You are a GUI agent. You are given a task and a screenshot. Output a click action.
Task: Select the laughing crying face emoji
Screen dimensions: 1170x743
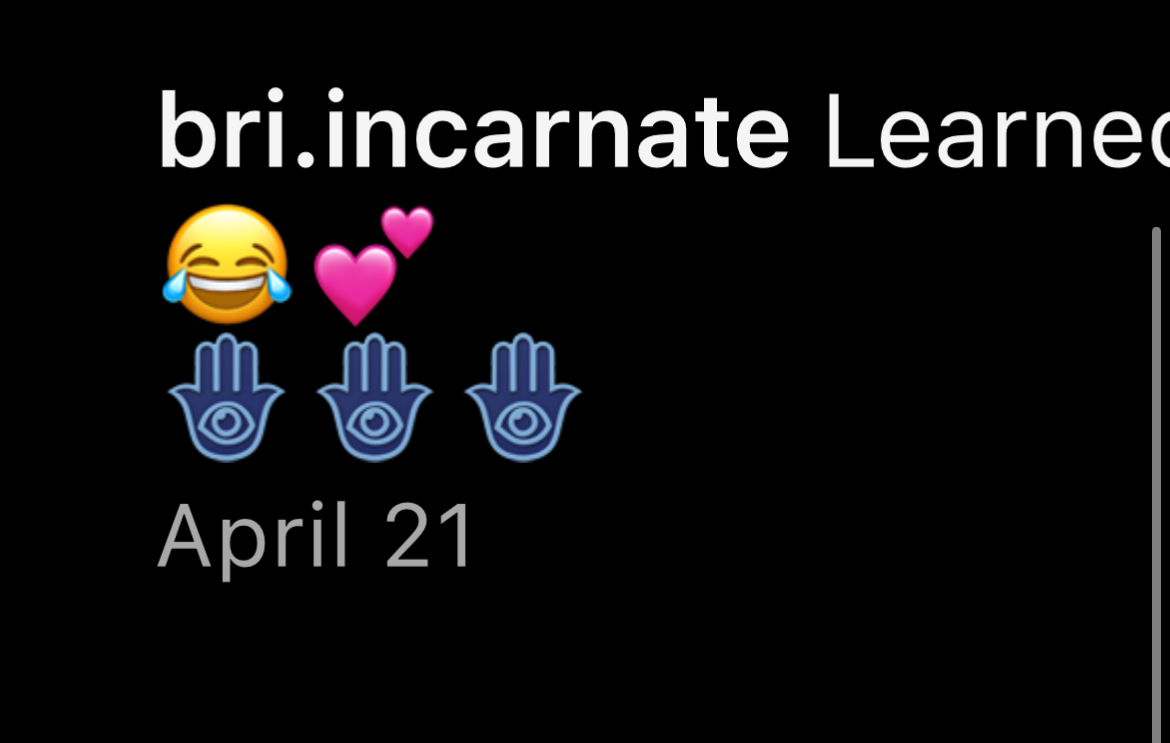[x=227, y=264]
